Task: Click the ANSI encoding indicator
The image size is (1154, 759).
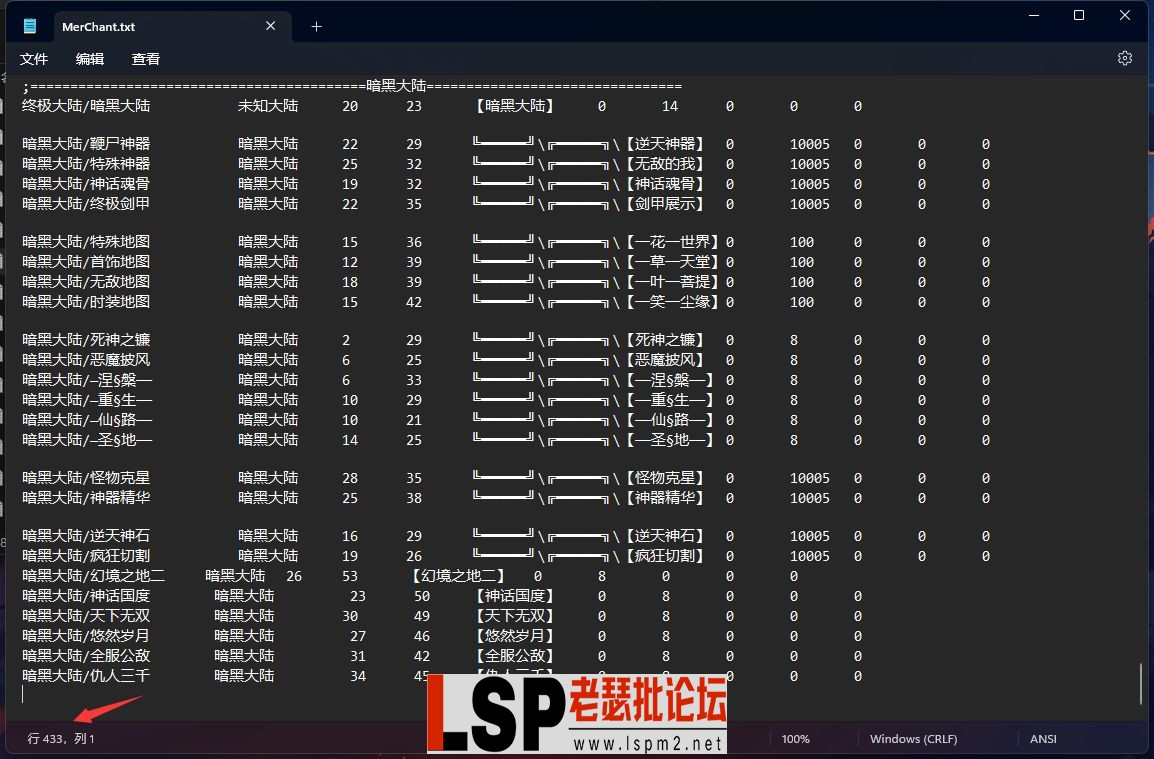Action: pos(1043,739)
